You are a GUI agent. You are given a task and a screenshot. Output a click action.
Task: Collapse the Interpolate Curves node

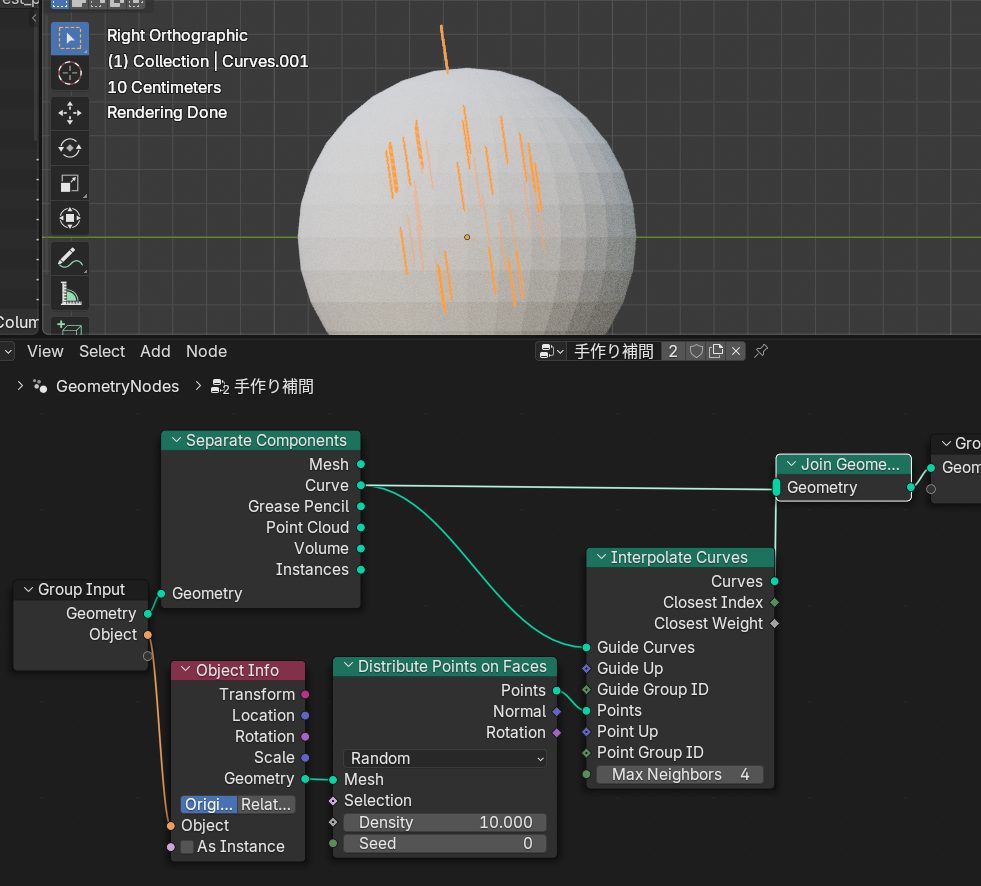[601, 558]
